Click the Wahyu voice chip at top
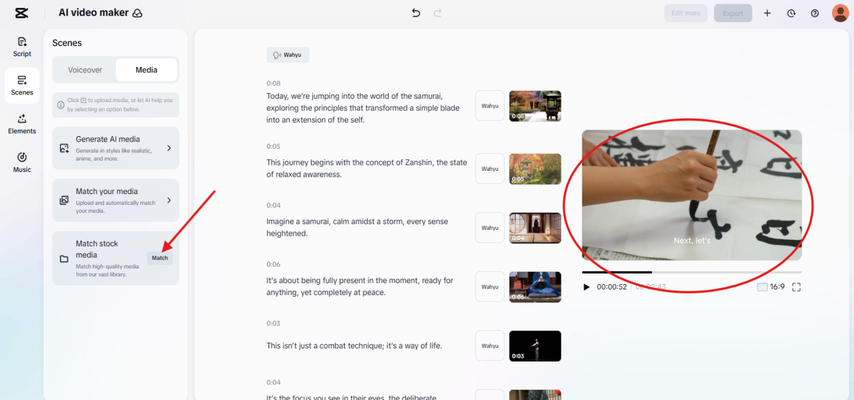The image size is (854, 400). (x=288, y=55)
